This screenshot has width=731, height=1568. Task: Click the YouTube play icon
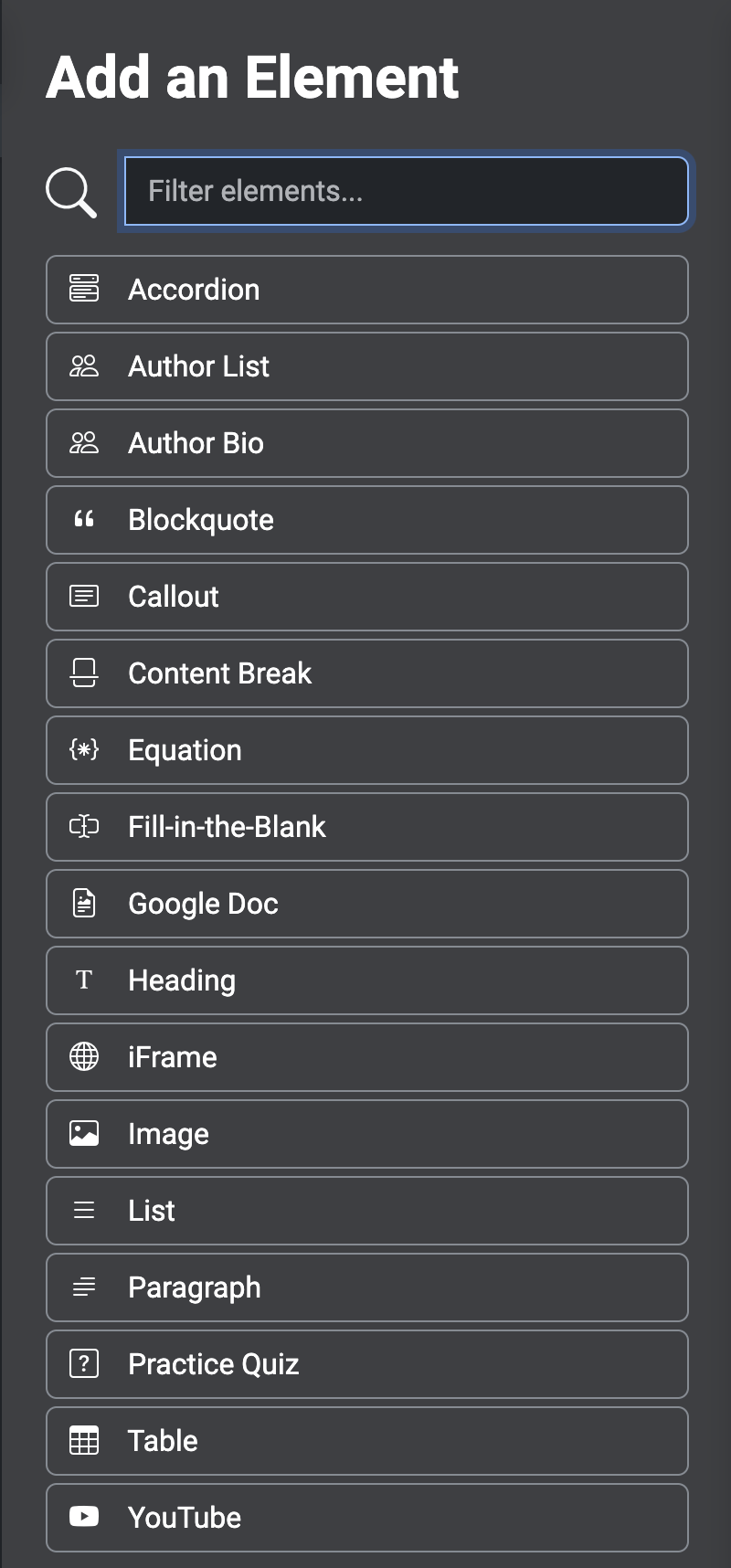(84, 1517)
